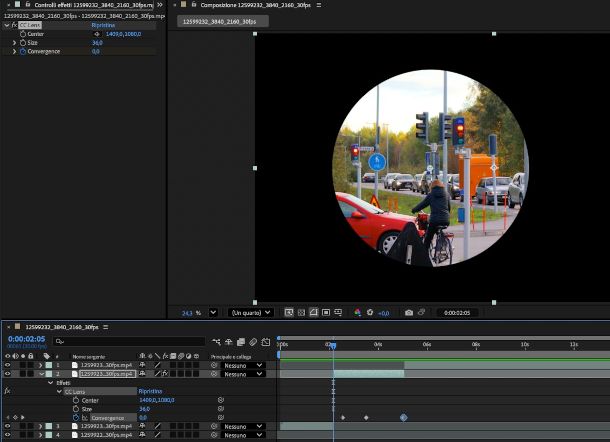This screenshot has width=610, height=442.
Task: Click the timeline layer search field
Action: coord(129,341)
